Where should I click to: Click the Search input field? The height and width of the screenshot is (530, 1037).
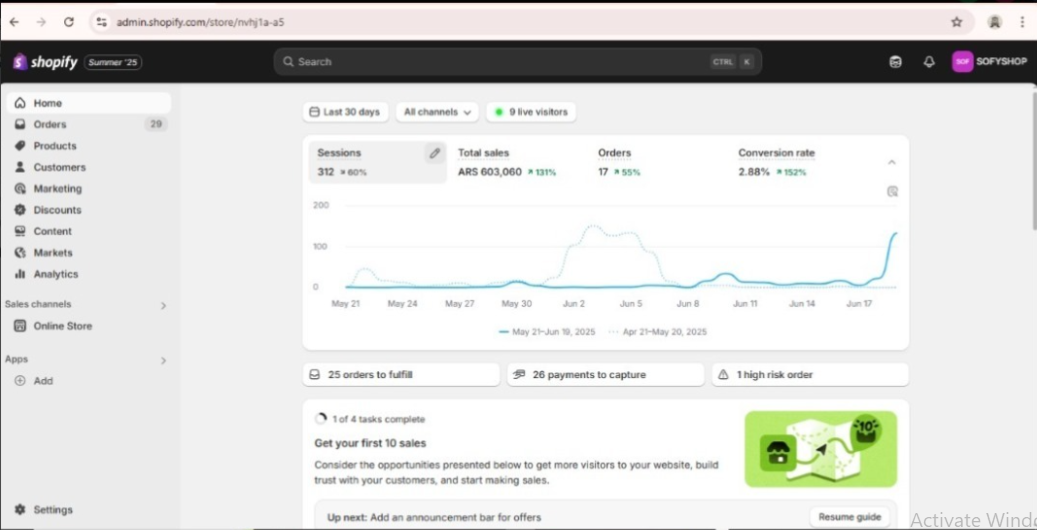coord(500,62)
